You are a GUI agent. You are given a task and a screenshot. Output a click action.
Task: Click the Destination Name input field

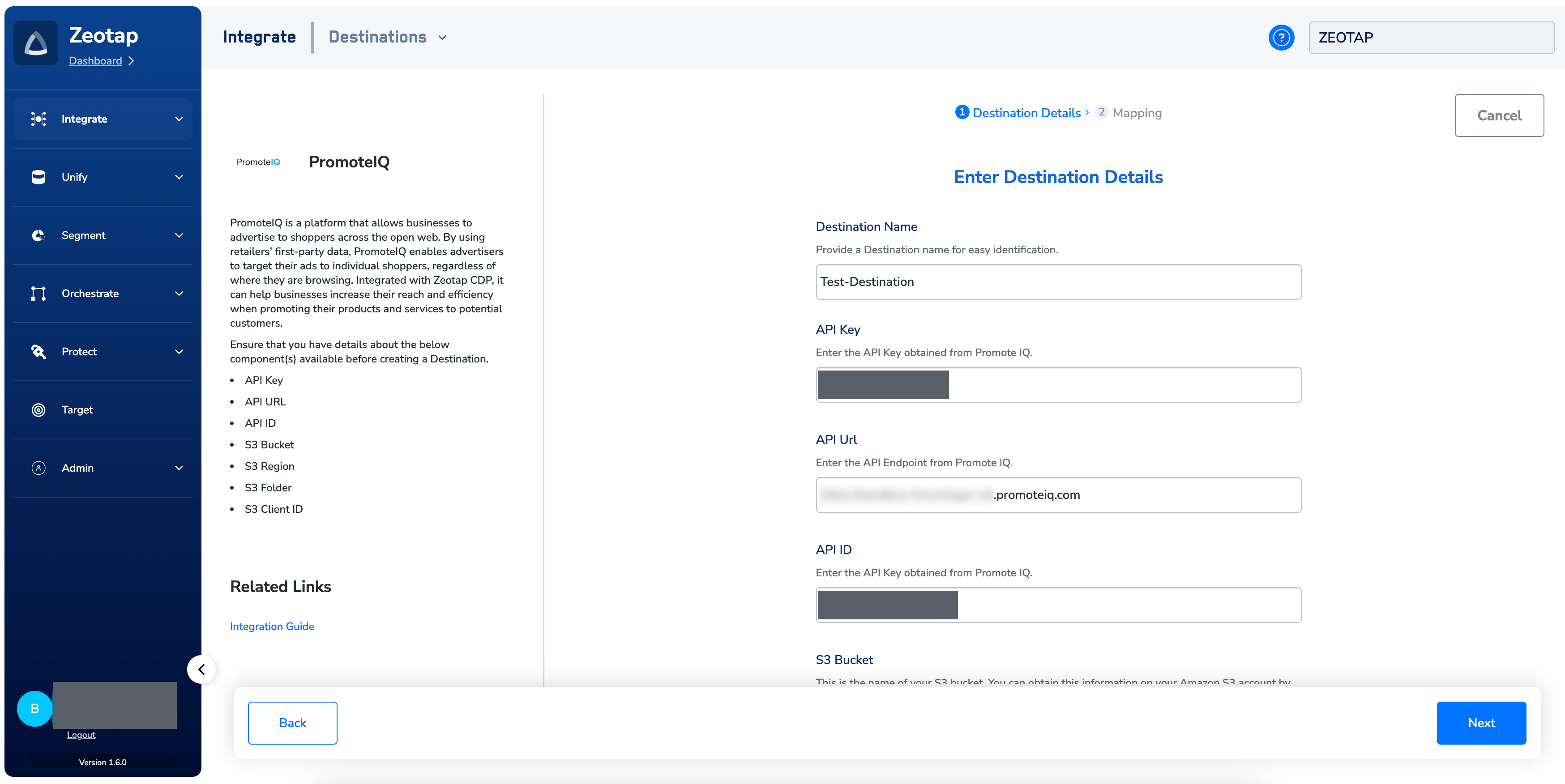[1058, 282]
